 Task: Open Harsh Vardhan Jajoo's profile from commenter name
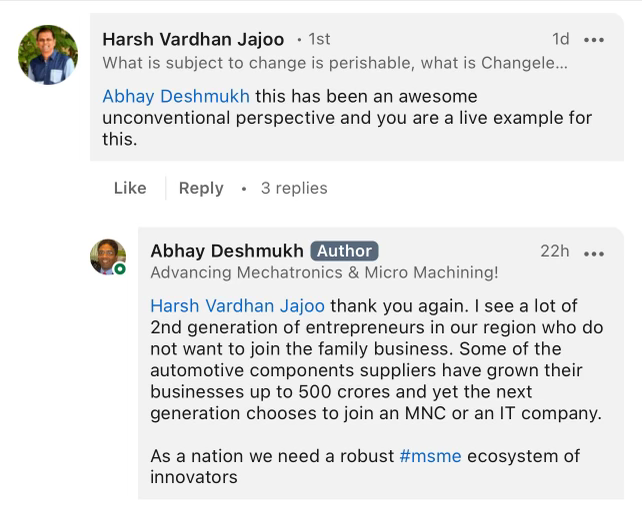[193, 39]
